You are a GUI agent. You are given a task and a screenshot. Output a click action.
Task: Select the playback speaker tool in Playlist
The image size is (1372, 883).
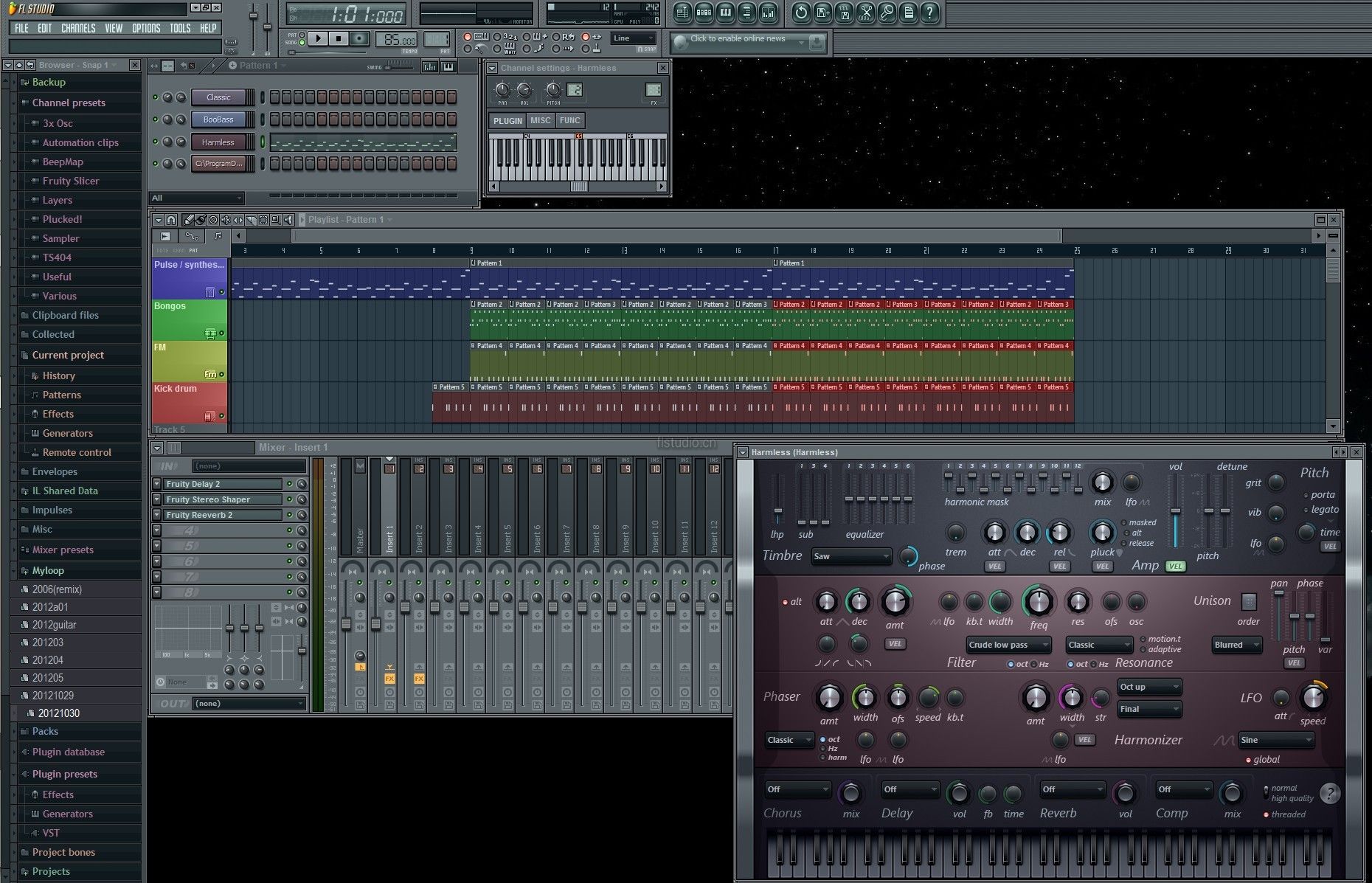pyautogui.click(x=288, y=220)
